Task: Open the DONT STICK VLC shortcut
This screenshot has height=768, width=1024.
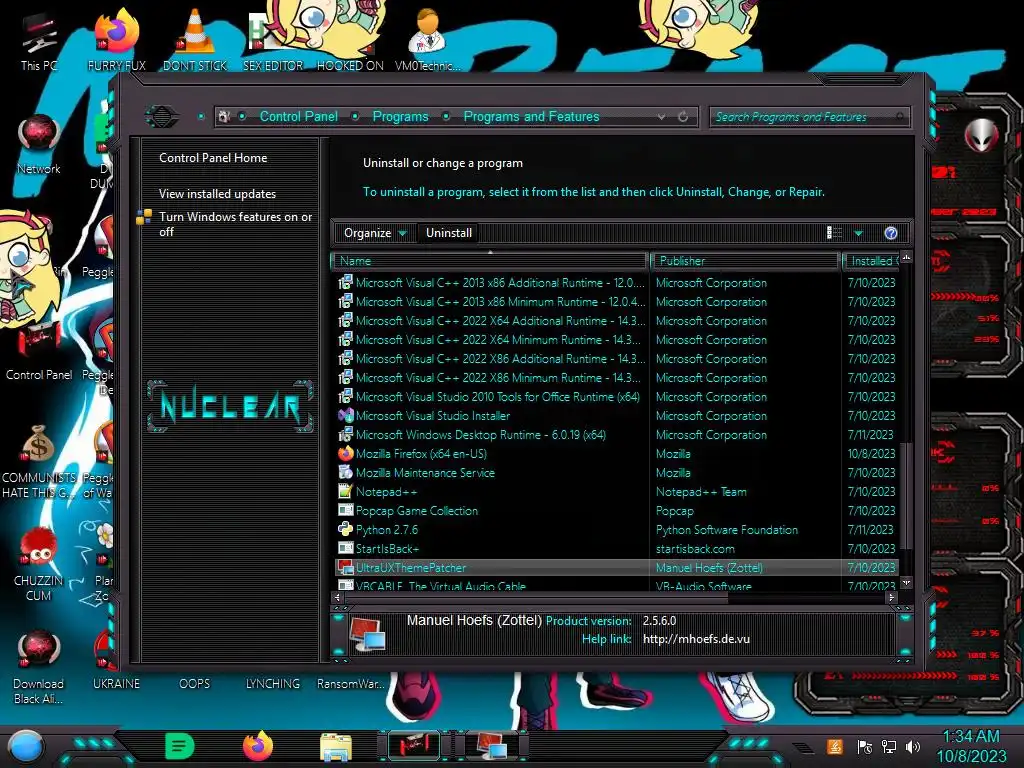Action: point(195,40)
